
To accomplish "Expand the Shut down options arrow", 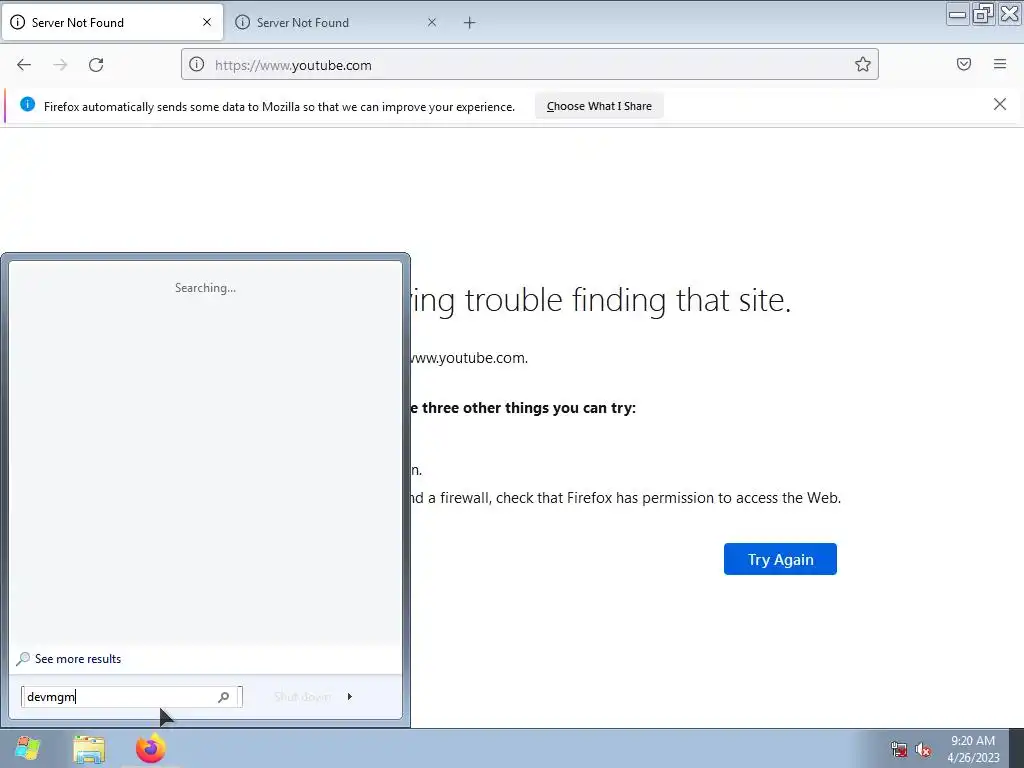I will 350,697.
